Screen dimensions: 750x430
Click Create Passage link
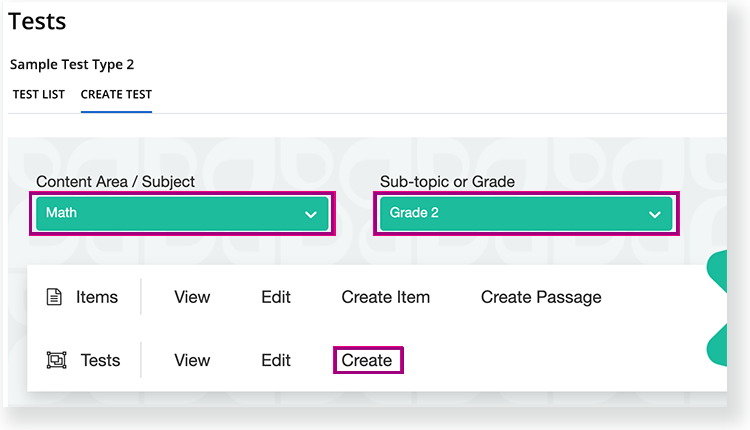(x=541, y=297)
